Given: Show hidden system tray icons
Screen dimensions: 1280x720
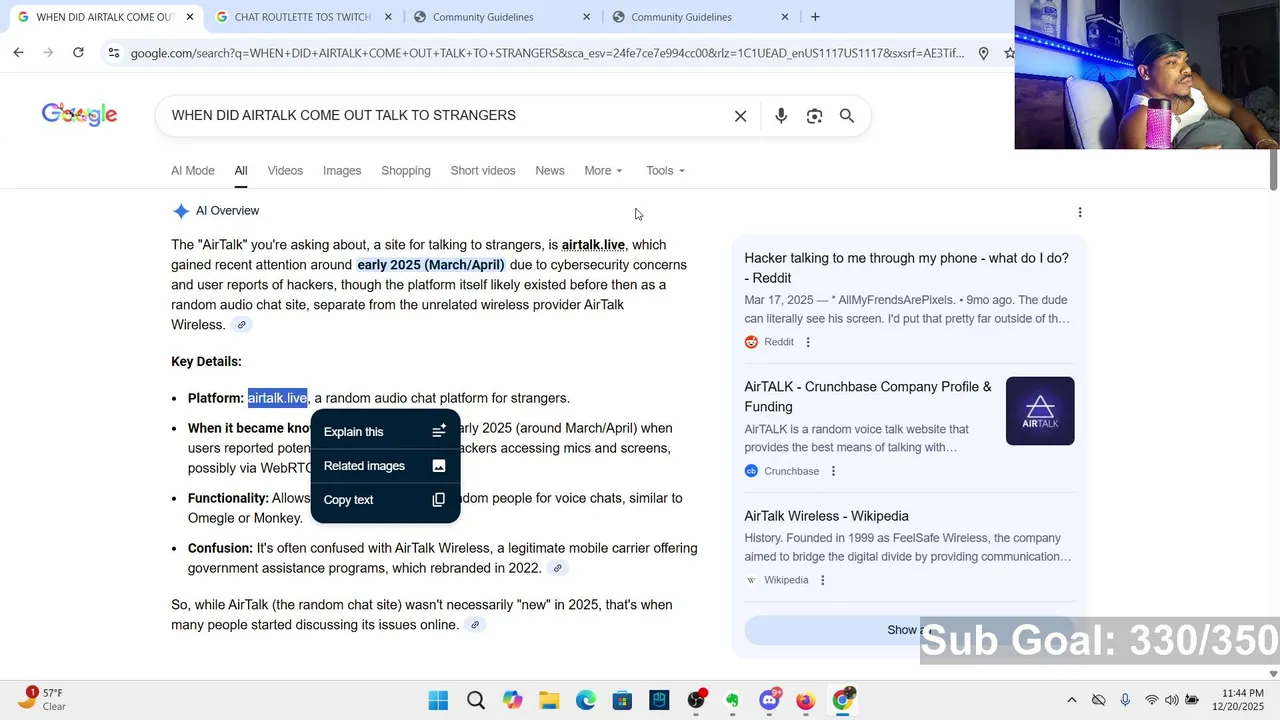Looking at the screenshot, I should point(1072,700).
